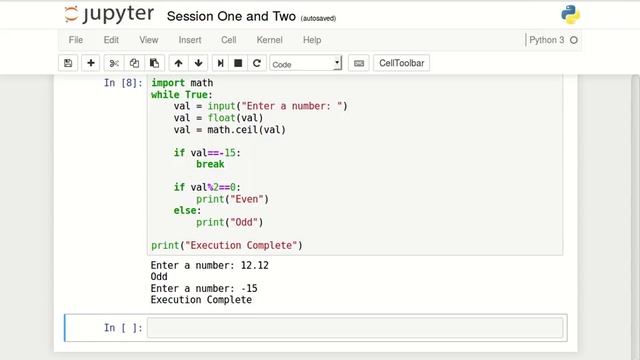Open the View menu
Screen dimensions: 640x360
149,40
